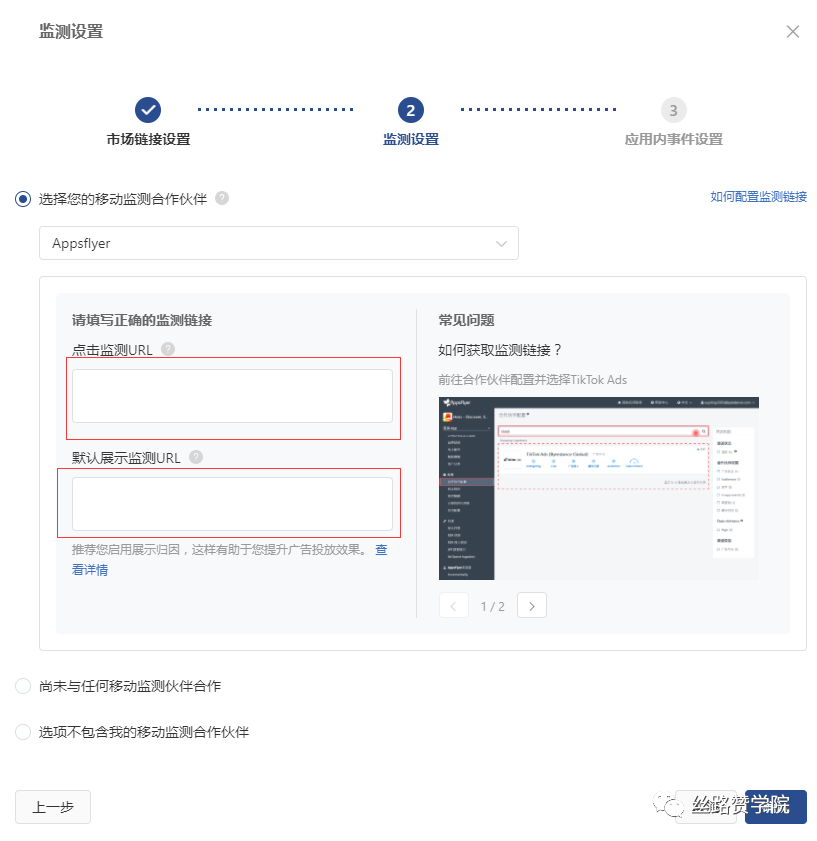Viewport: 817px width, 841px height.
Task: Click the help icon beside 选择您的移动监测合作伙伴
Action: click(x=221, y=198)
